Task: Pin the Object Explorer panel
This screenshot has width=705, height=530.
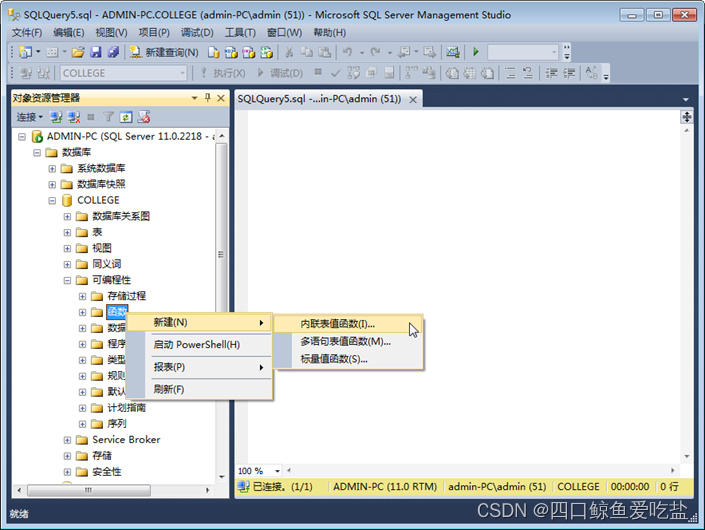Action: [x=208, y=98]
